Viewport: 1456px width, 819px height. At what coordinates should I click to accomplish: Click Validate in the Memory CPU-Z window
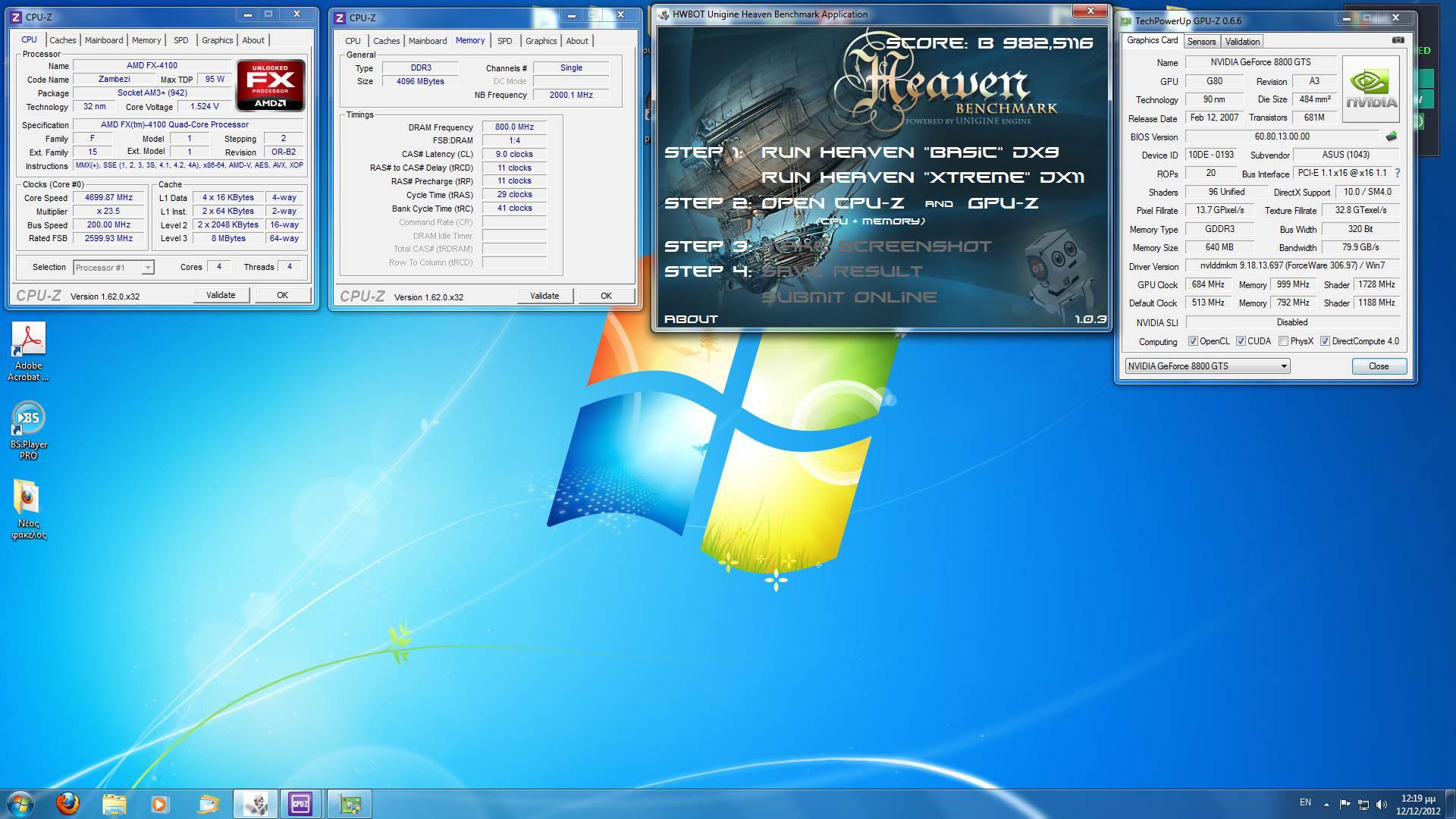click(x=544, y=296)
